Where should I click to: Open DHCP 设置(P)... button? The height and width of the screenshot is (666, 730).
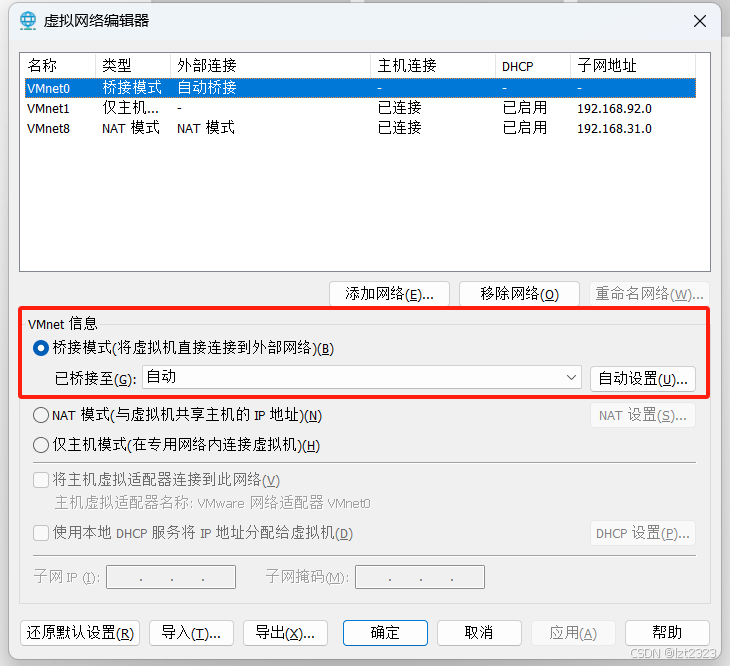[643, 533]
